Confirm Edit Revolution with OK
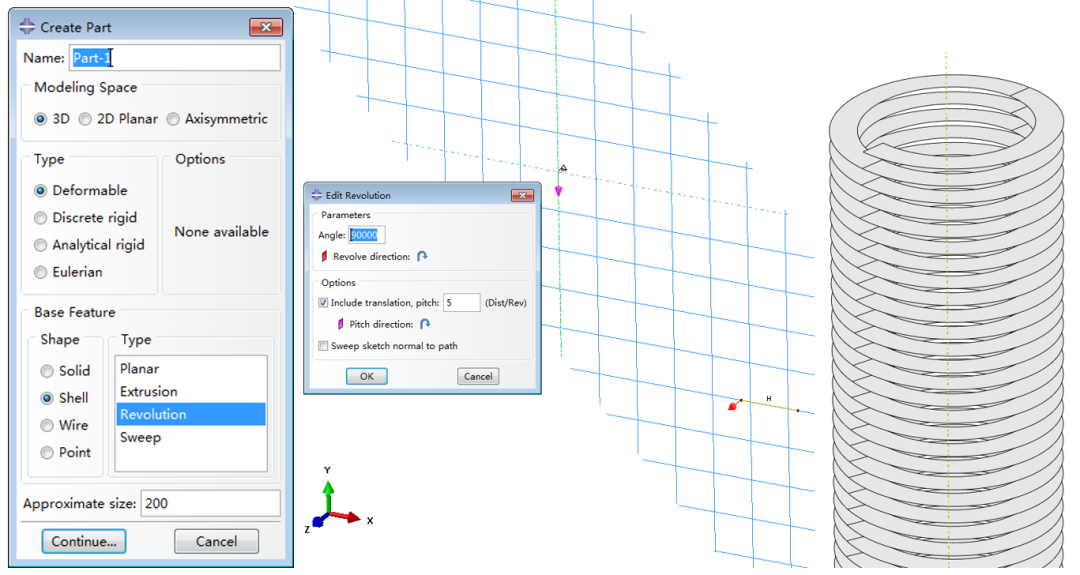Screen dimensions: 1080x575 coord(366,376)
